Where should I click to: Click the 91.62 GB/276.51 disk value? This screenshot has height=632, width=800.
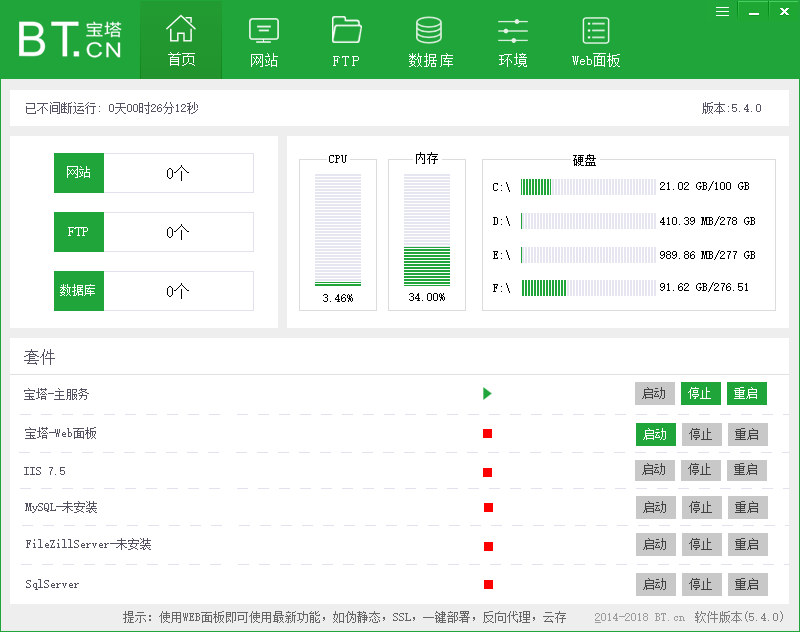tap(704, 287)
